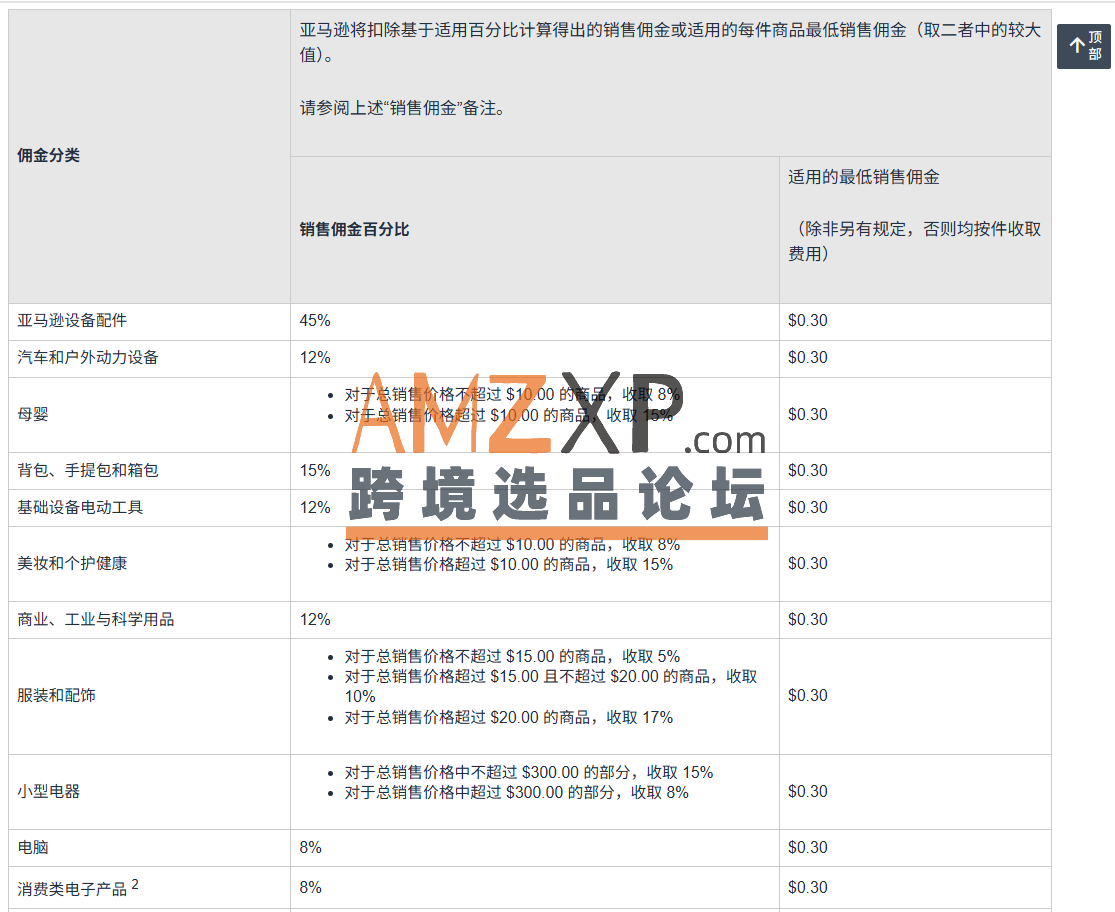Click the 基础设备电动工具 category cell
This screenshot has height=912, width=1115.
pos(80,508)
